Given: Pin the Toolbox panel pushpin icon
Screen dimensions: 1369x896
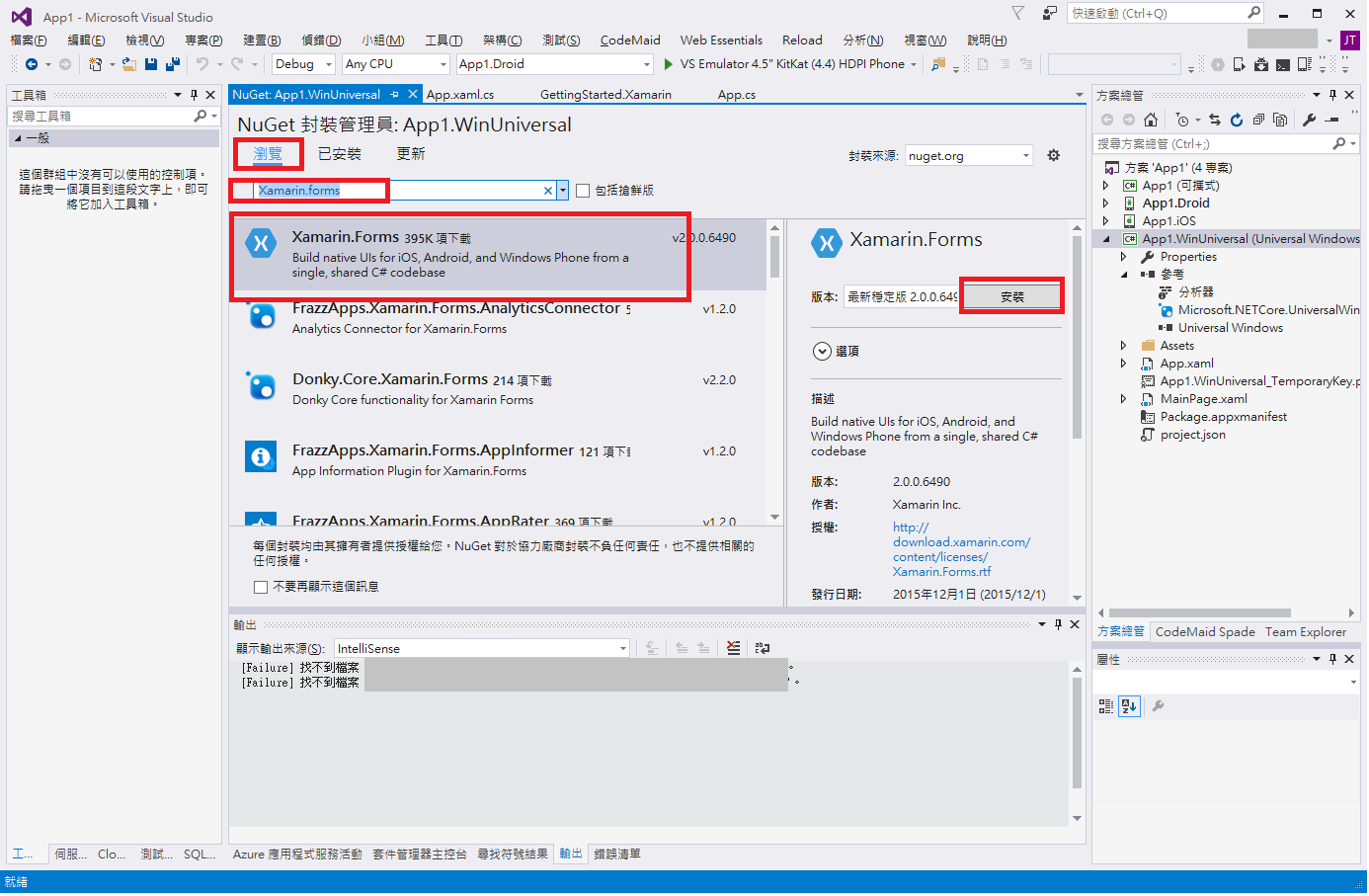Looking at the screenshot, I should coord(195,95).
